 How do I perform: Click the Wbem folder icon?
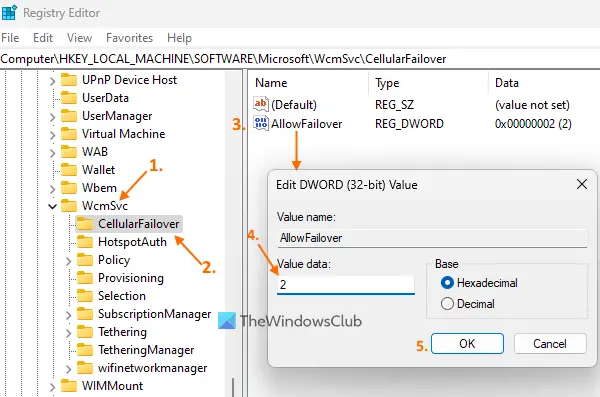point(69,188)
